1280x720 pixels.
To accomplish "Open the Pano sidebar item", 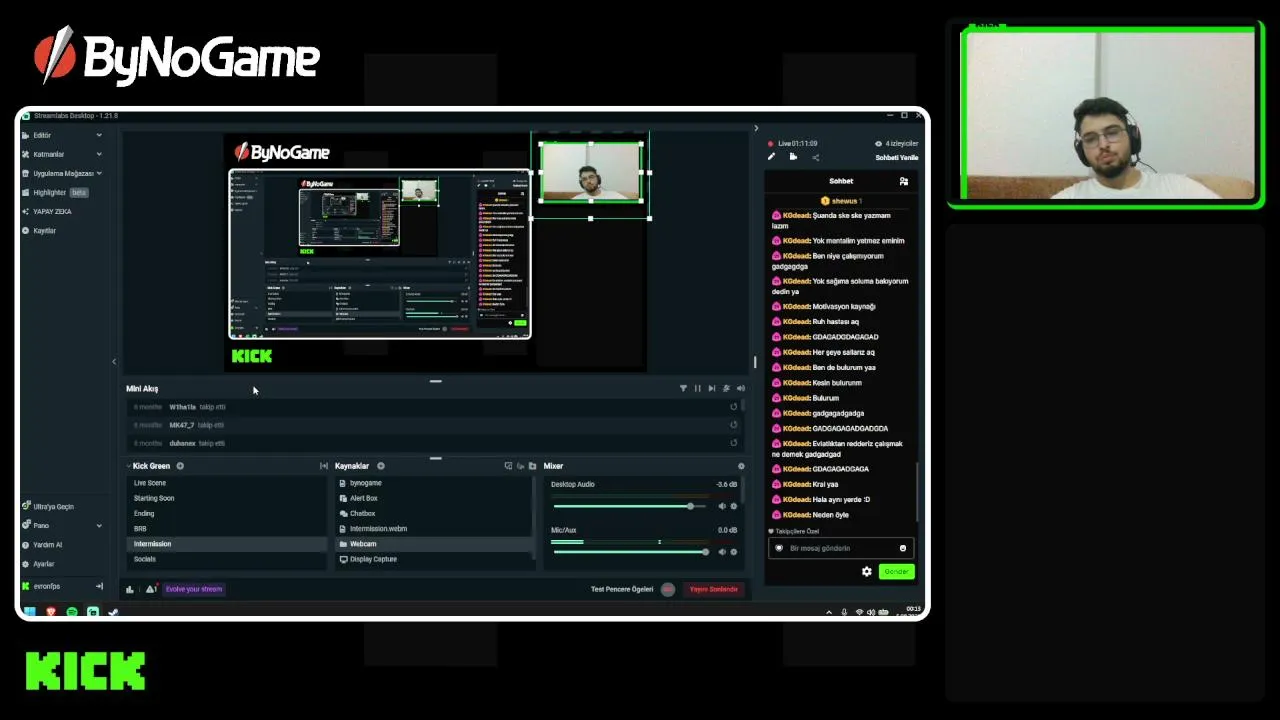I will [x=41, y=525].
